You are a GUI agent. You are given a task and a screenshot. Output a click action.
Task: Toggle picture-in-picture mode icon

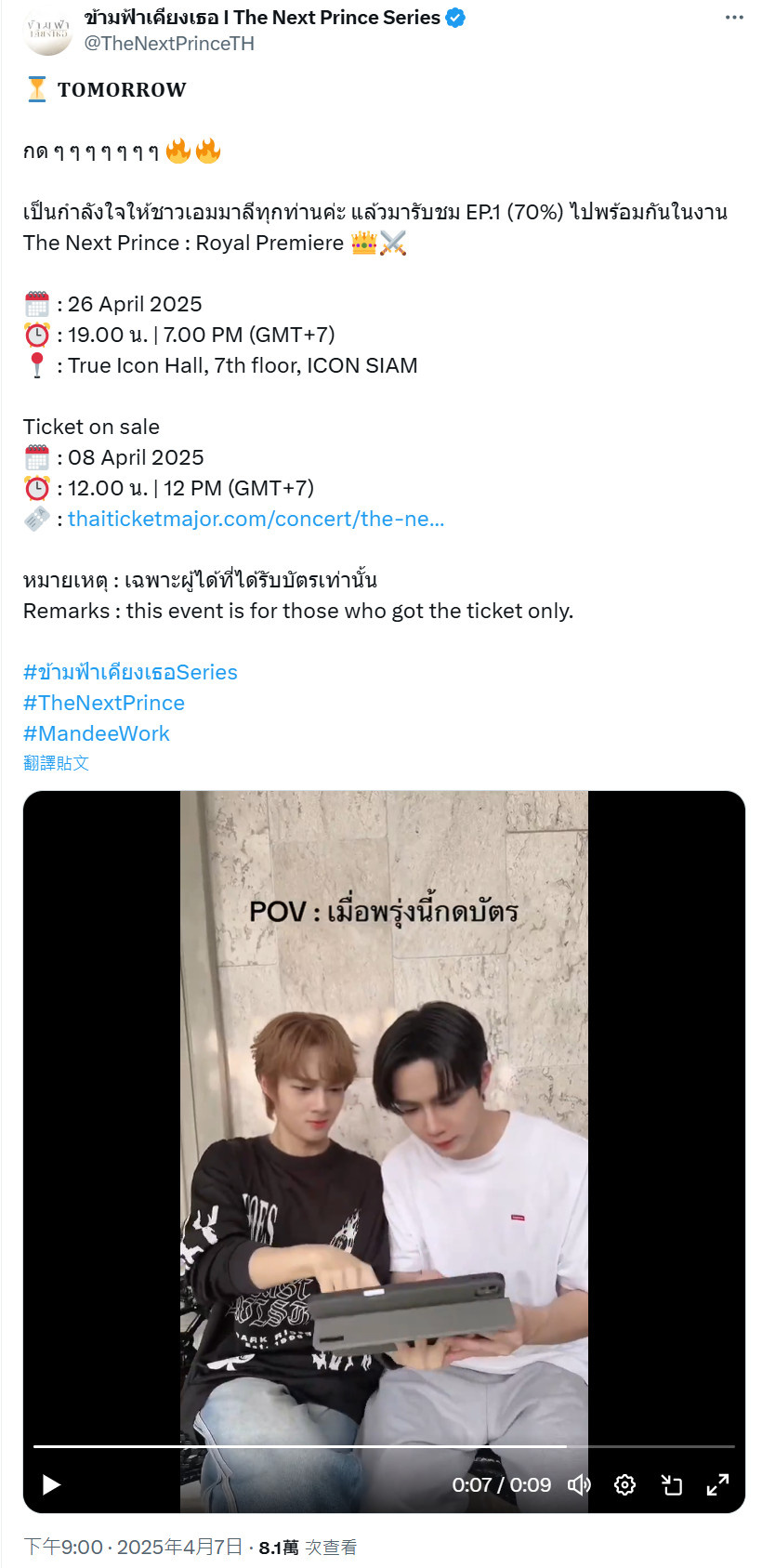(671, 1484)
